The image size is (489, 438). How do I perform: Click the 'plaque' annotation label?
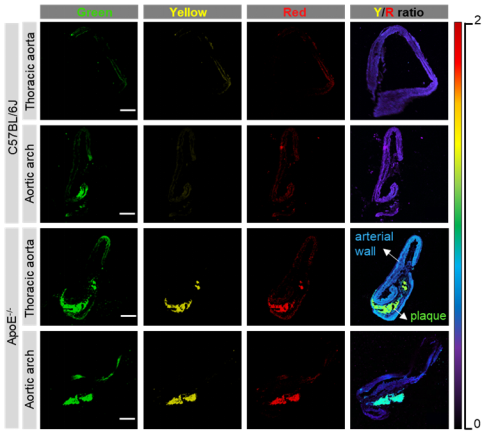[x=428, y=316]
